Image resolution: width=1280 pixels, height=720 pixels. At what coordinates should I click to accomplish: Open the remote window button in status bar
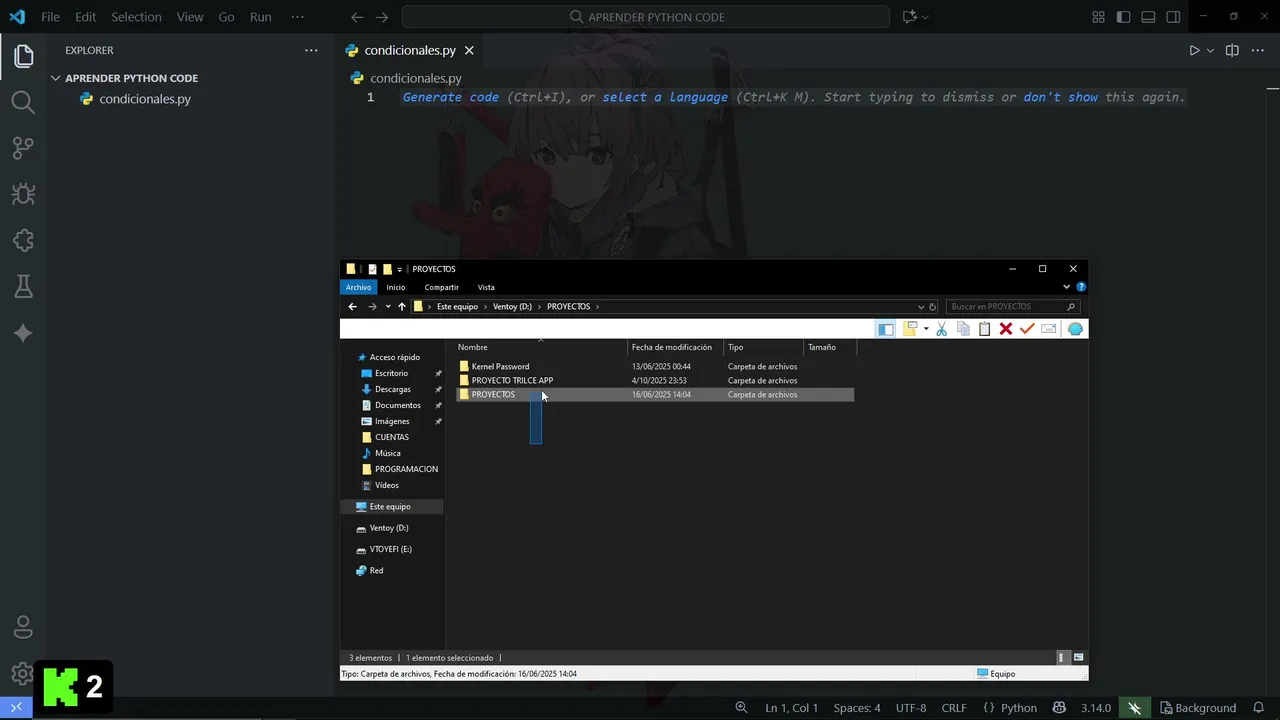coord(16,708)
